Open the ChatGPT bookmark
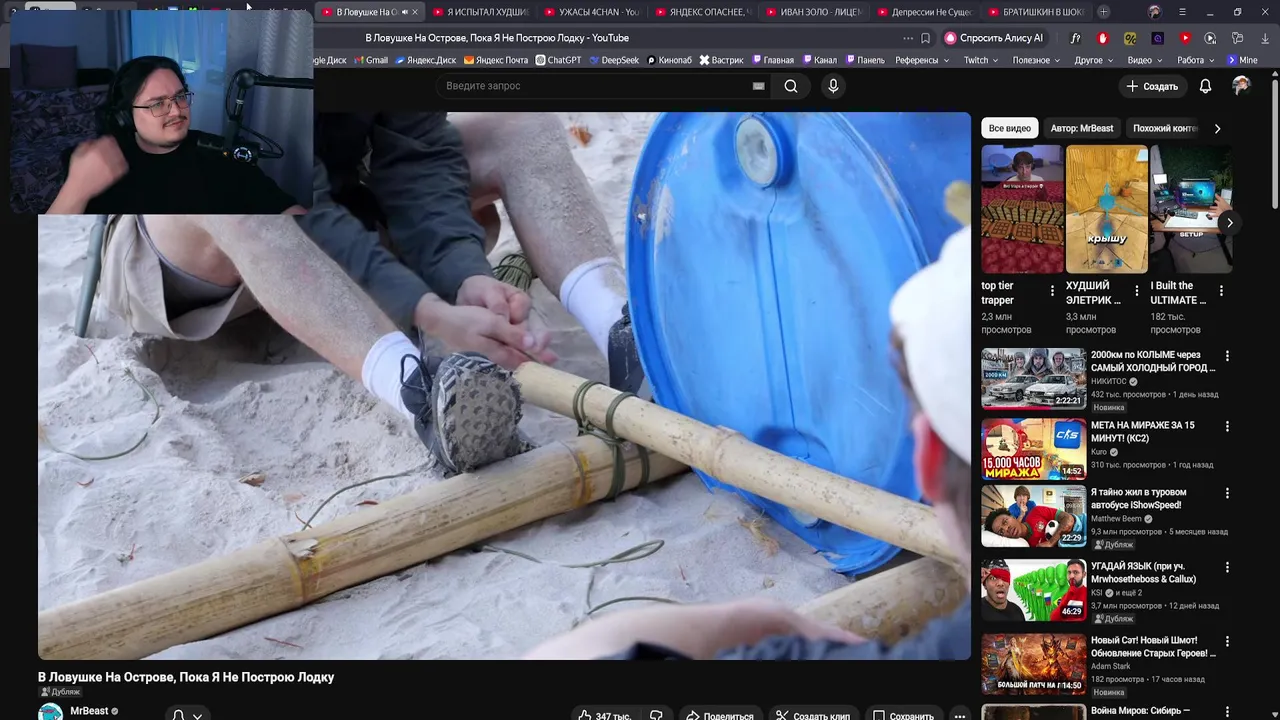The image size is (1280, 720). point(558,60)
